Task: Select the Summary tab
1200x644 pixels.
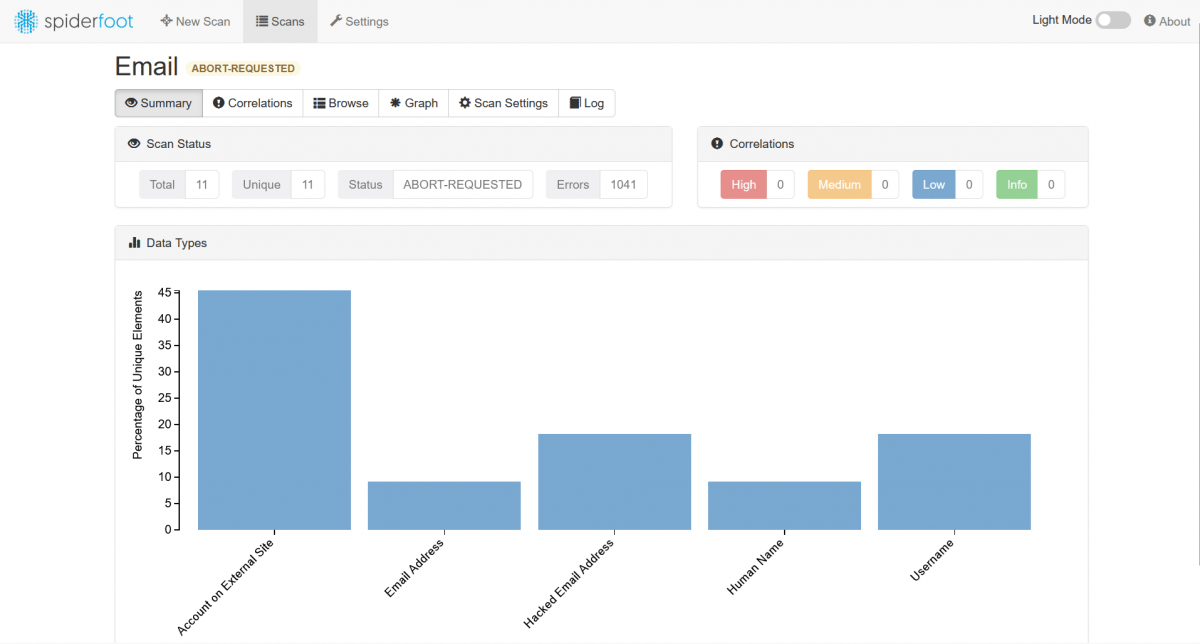Action: click(x=159, y=103)
